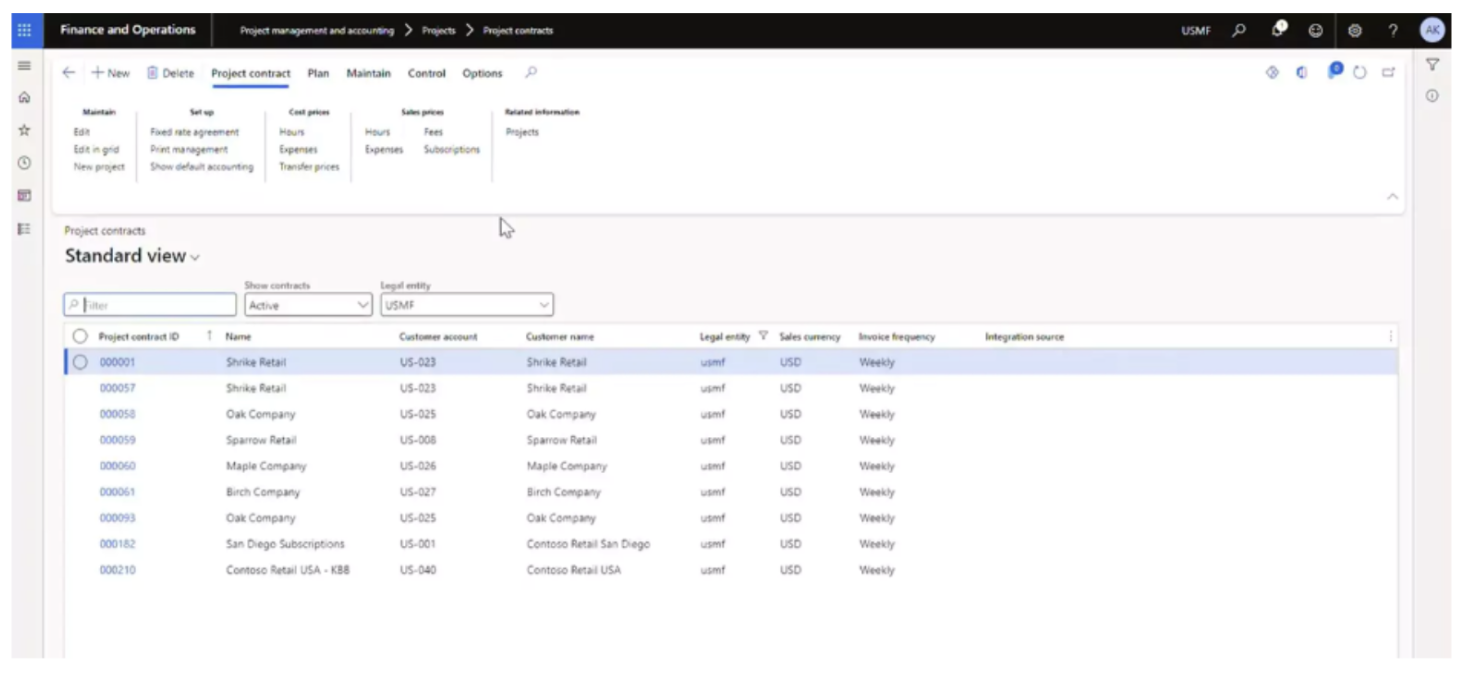Click the Filter input field above the grid
The width and height of the screenshot is (1468, 688).
pos(150,304)
